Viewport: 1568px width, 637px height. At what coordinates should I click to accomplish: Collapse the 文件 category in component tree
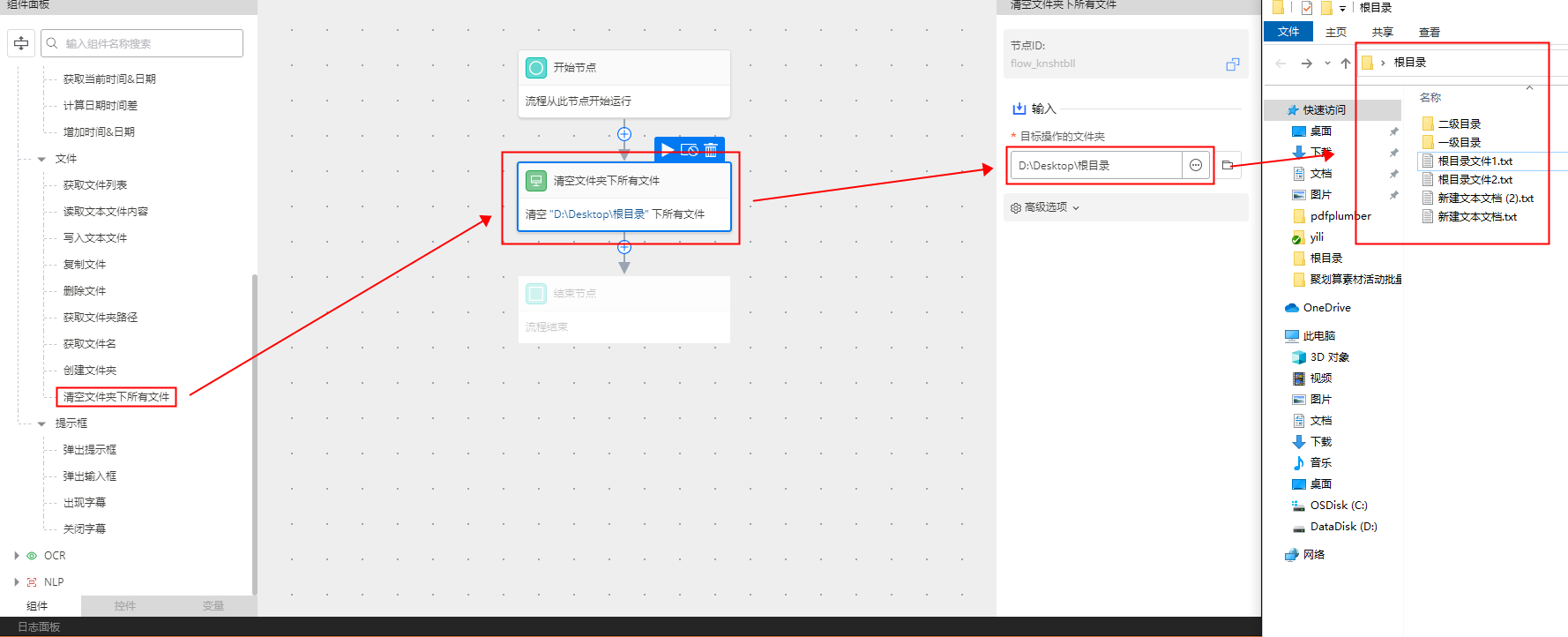(x=41, y=159)
